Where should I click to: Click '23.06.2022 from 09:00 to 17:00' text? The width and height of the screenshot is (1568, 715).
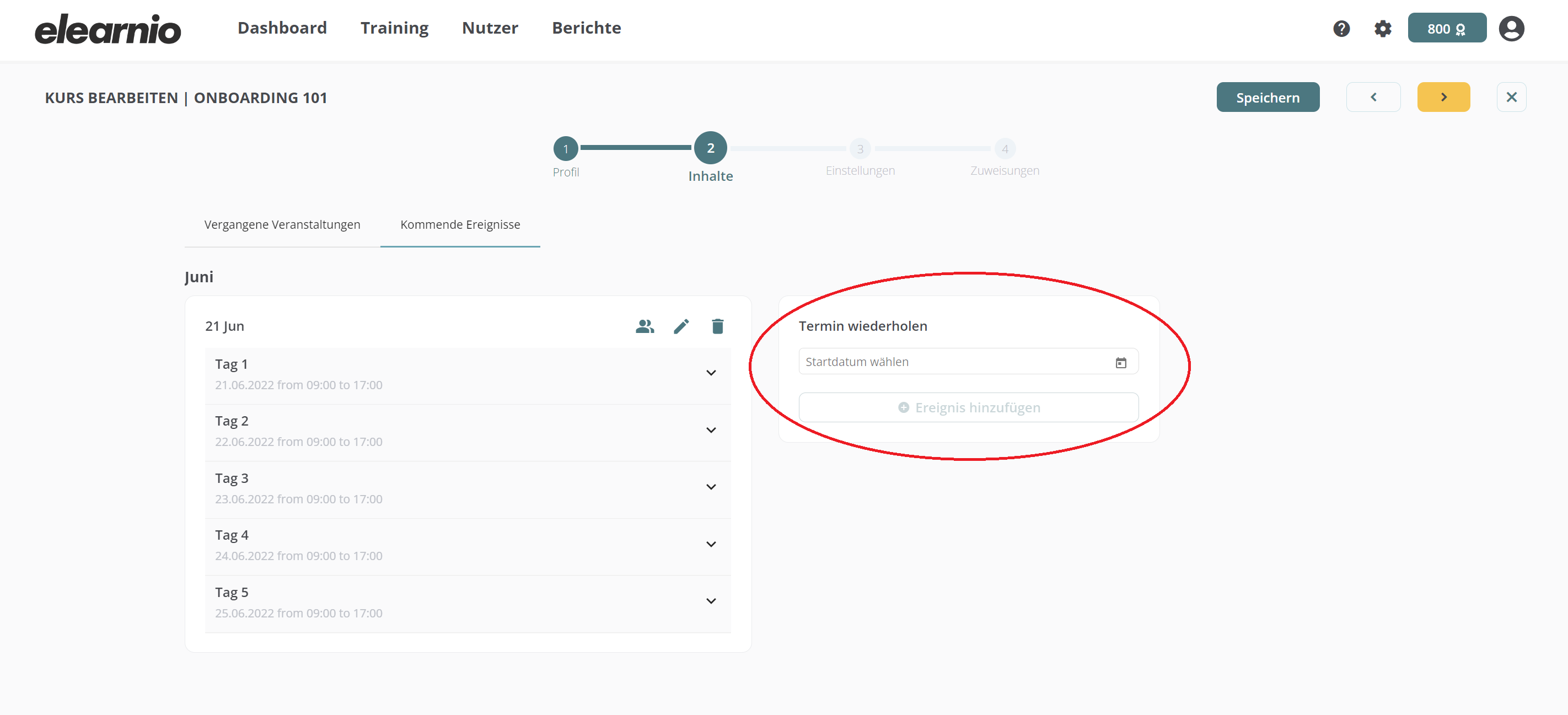click(298, 499)
